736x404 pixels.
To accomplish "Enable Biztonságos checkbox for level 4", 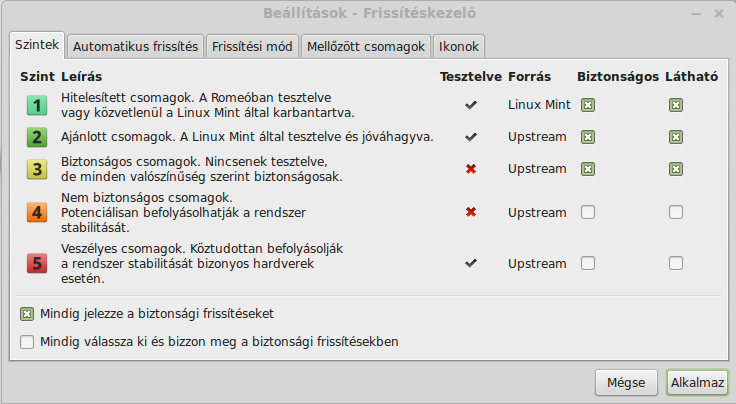I will click(x=588, y=213).
